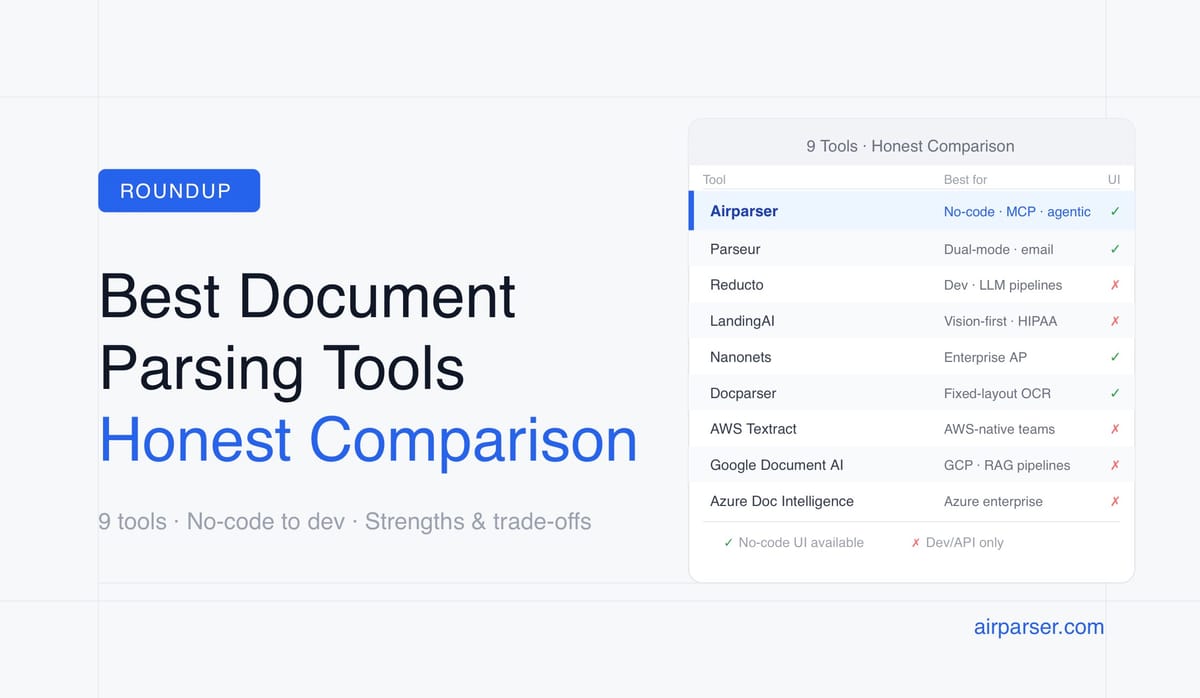Image resolution: width=1200 pixels, height=698 pixels.
Task: Select the Airparser row name
Action: point(744,211)
